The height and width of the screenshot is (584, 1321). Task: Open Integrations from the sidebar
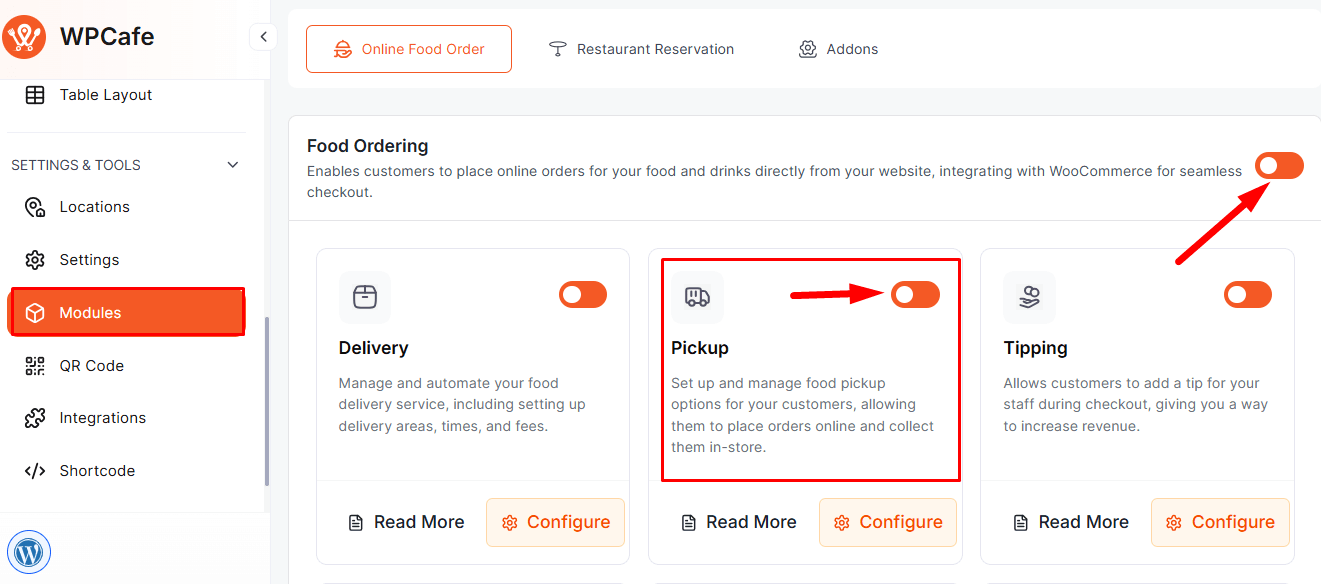102,418
